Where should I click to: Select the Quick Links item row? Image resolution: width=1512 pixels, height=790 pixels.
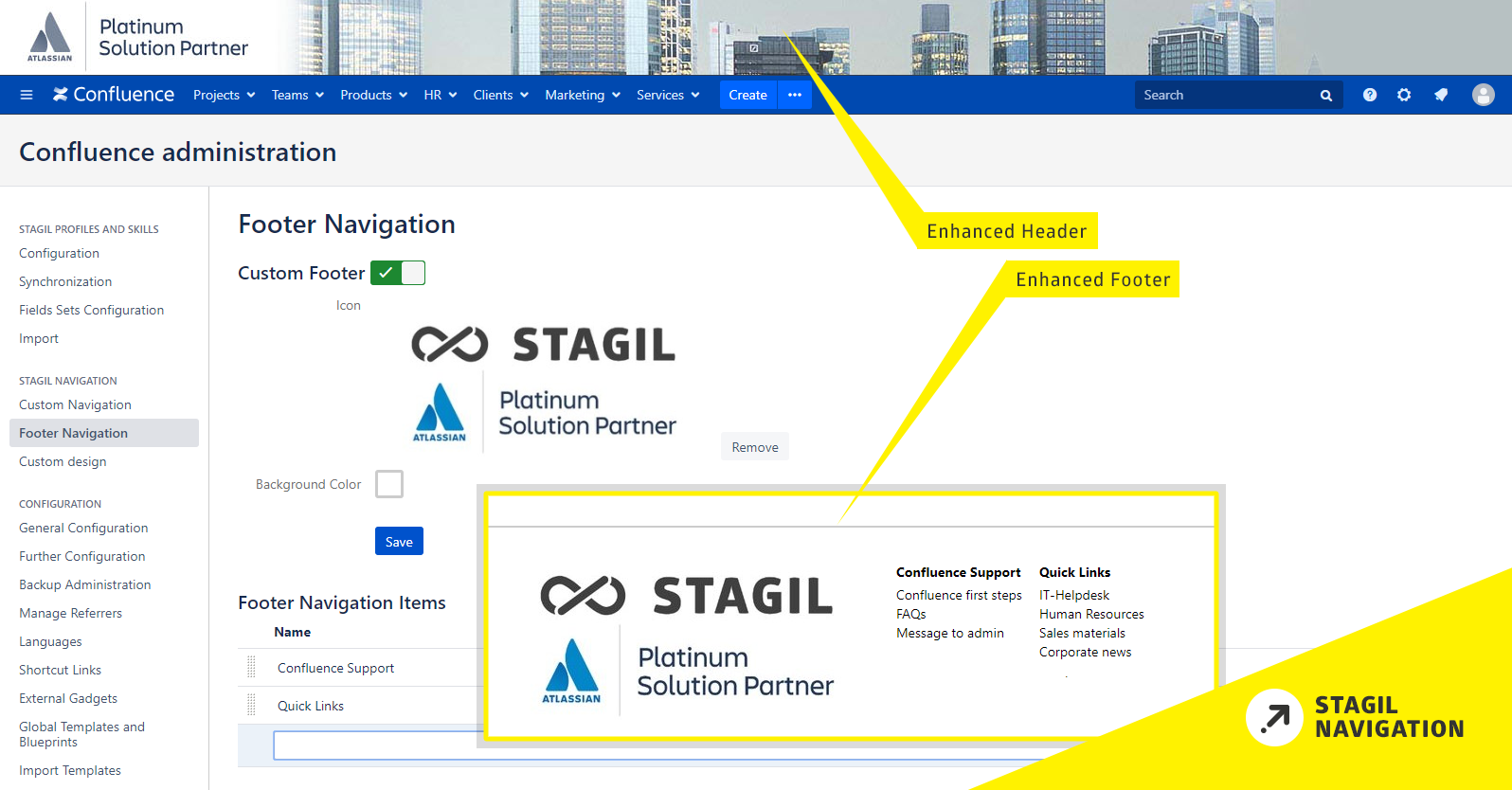pyautogui.click(x=360, y=706)
